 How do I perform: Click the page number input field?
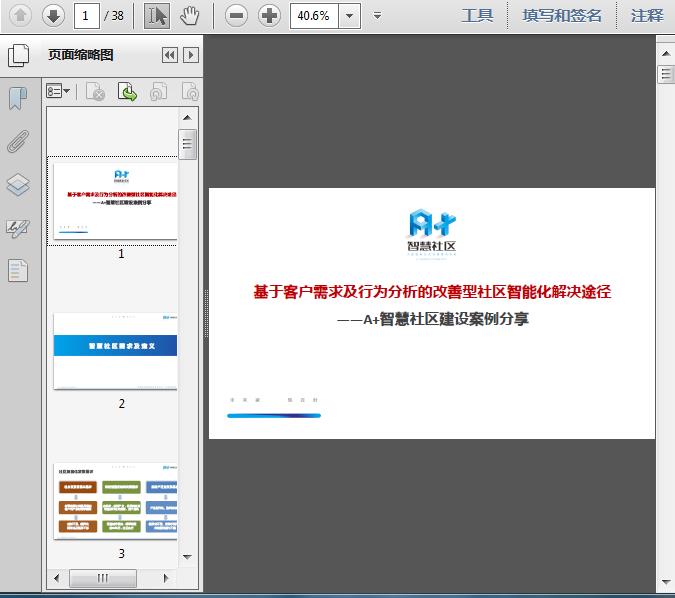coord(87,16)
